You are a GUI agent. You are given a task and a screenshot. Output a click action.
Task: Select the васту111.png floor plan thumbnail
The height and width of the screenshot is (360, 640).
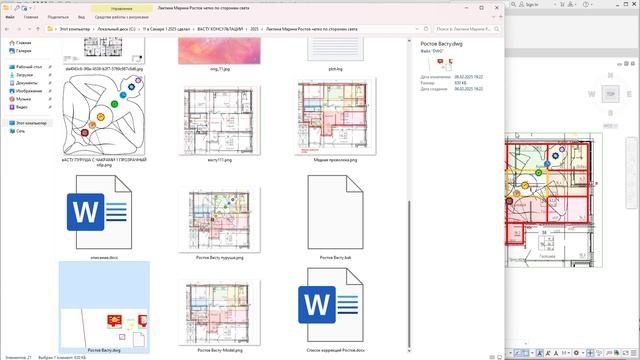(x=219, y=120)
